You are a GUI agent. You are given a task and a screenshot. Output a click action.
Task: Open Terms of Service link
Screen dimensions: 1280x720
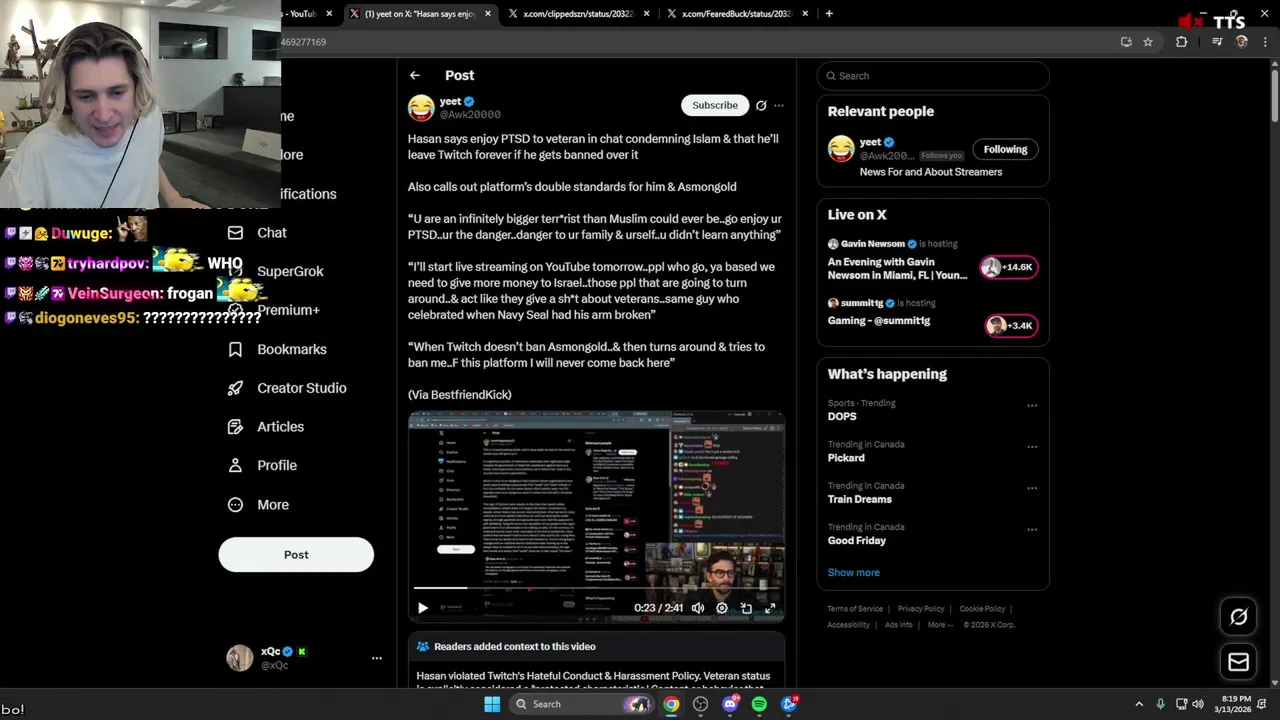(x=855, y=609)
